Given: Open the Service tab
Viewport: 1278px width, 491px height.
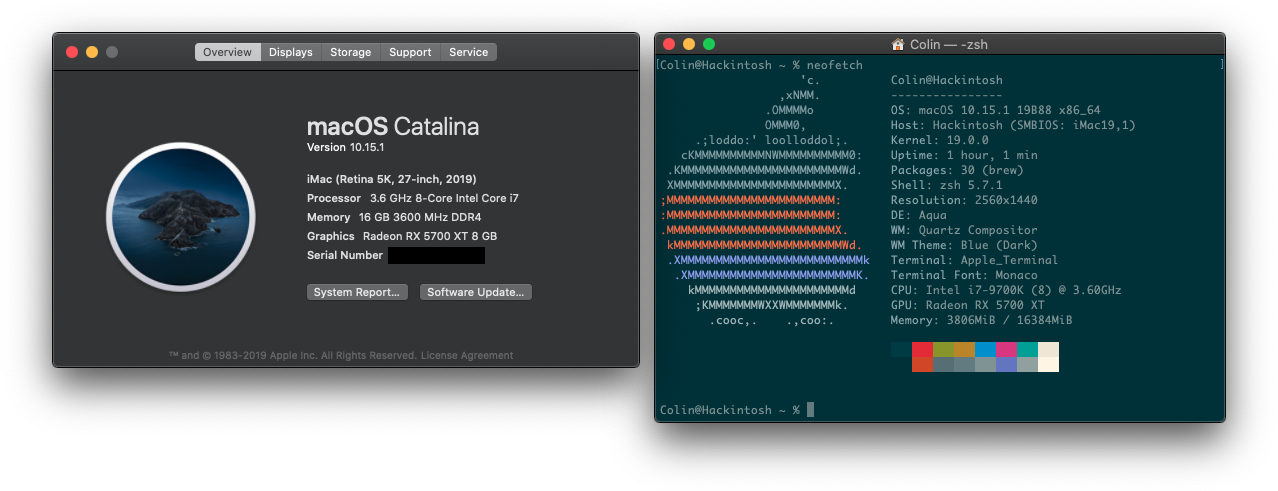Looking at the screenshot, I should (x=469, y=52).
